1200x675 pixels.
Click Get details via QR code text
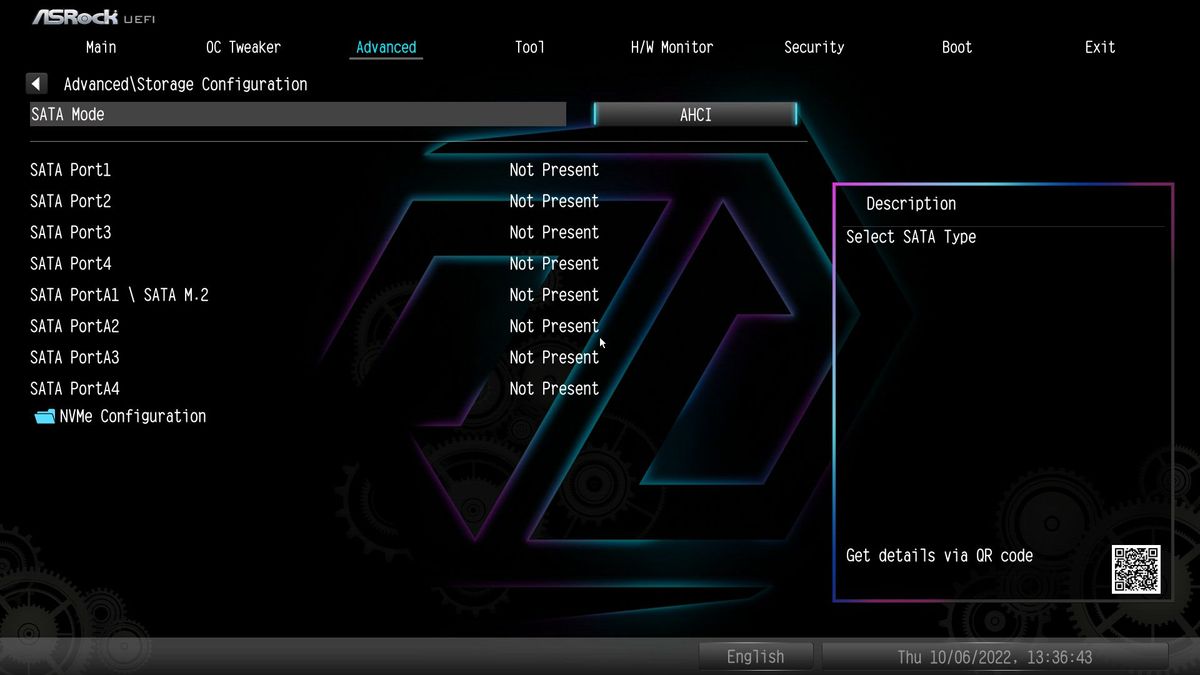(x=939, y=556)
